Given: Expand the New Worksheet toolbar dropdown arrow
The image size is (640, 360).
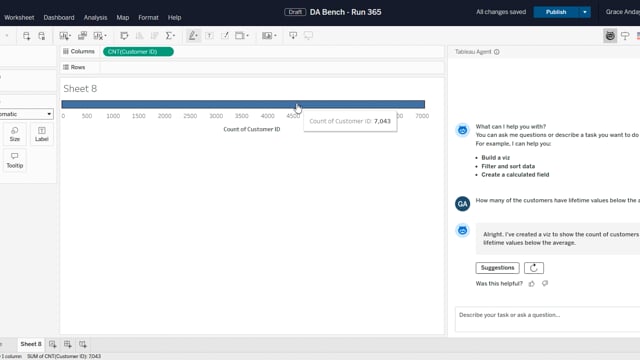Looking at the screenshot, I should [x=70, y=36].
